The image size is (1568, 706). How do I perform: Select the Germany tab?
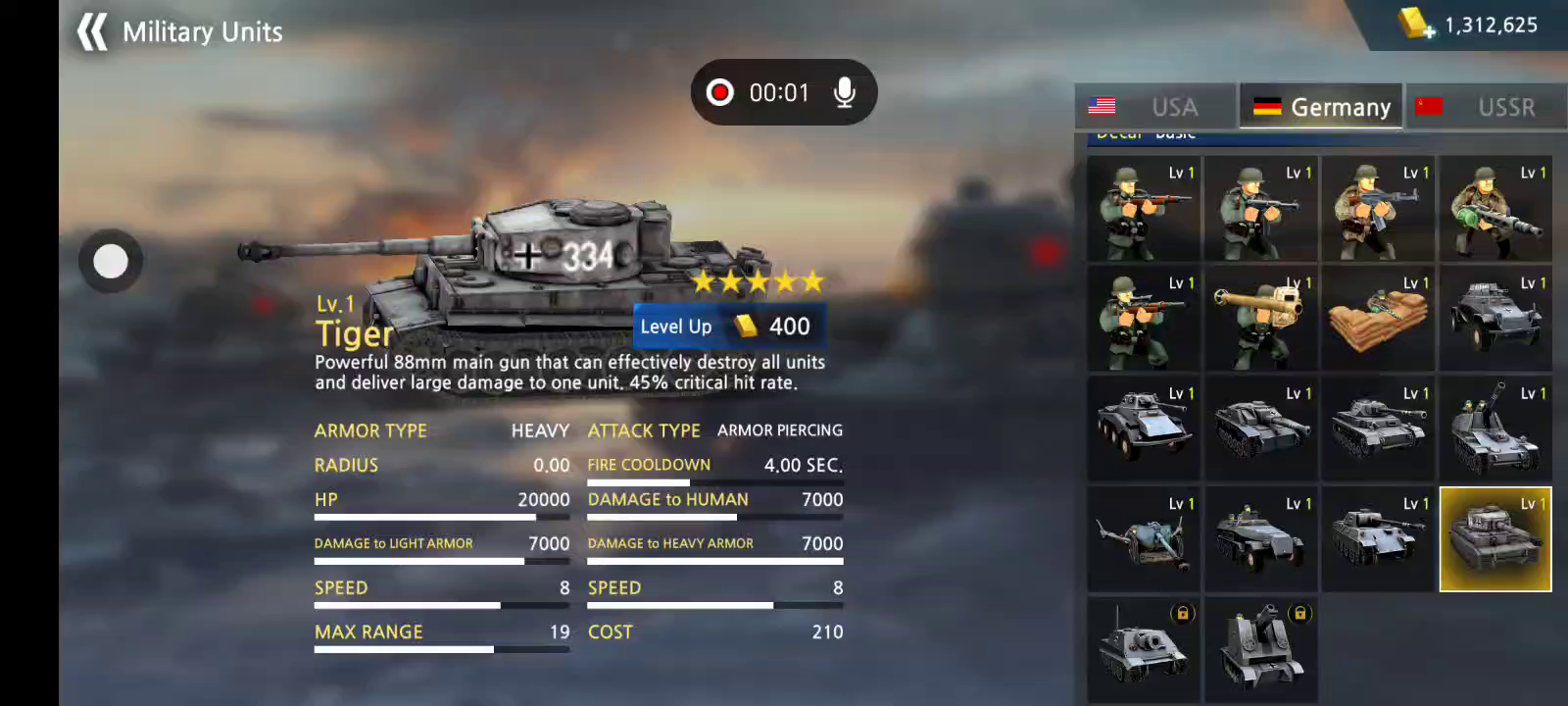pos(1321,106)
